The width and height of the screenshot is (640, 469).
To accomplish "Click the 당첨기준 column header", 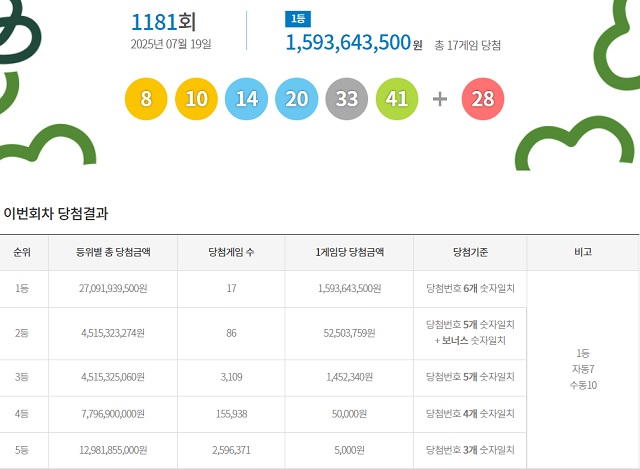I will (470, 252).
